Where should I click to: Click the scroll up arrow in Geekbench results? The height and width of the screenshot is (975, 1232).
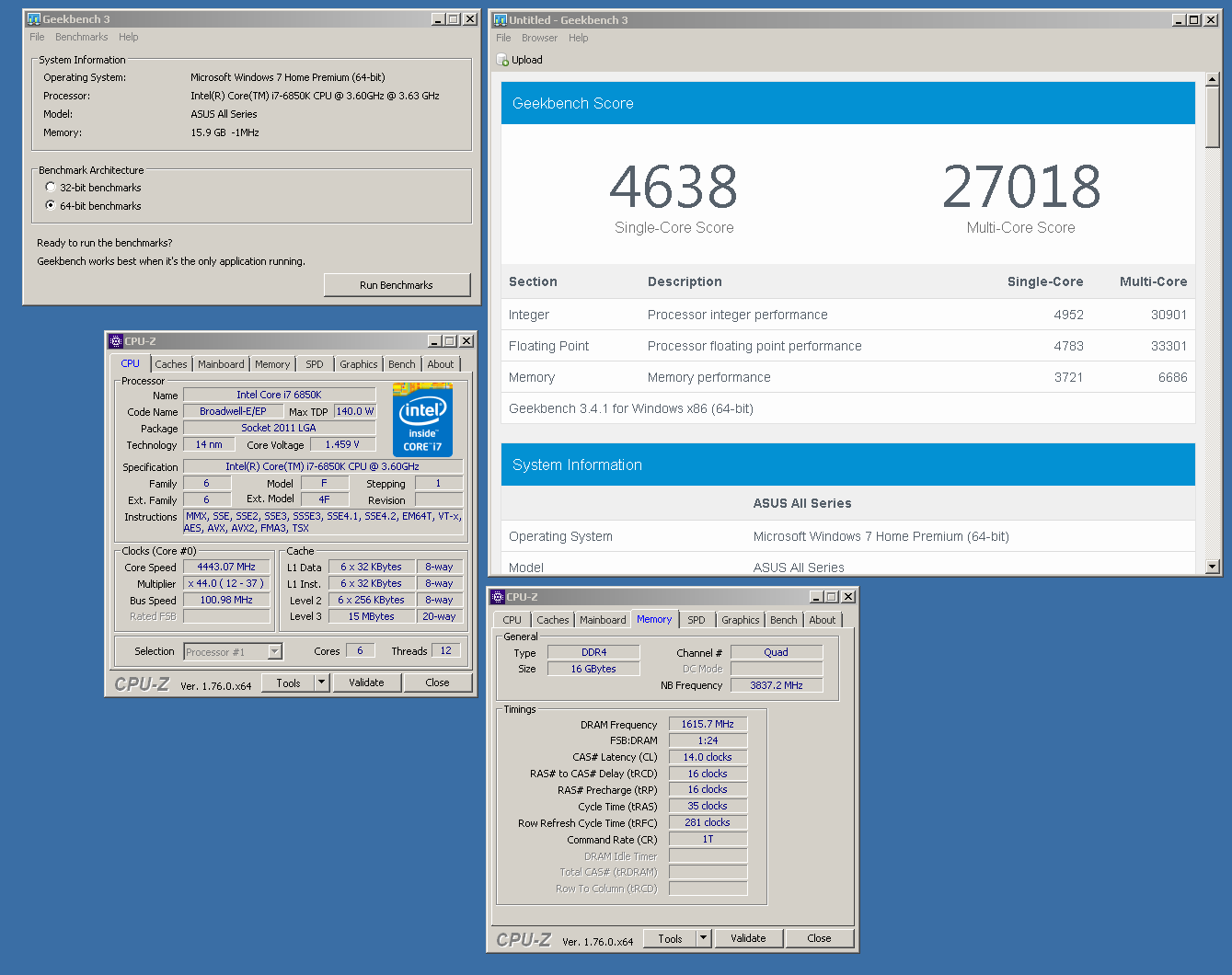pos(1213,80)
